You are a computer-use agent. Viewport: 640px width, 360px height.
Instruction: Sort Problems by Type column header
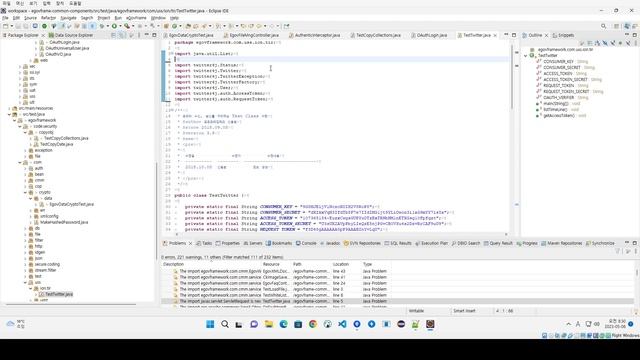[x=376, y=264]
